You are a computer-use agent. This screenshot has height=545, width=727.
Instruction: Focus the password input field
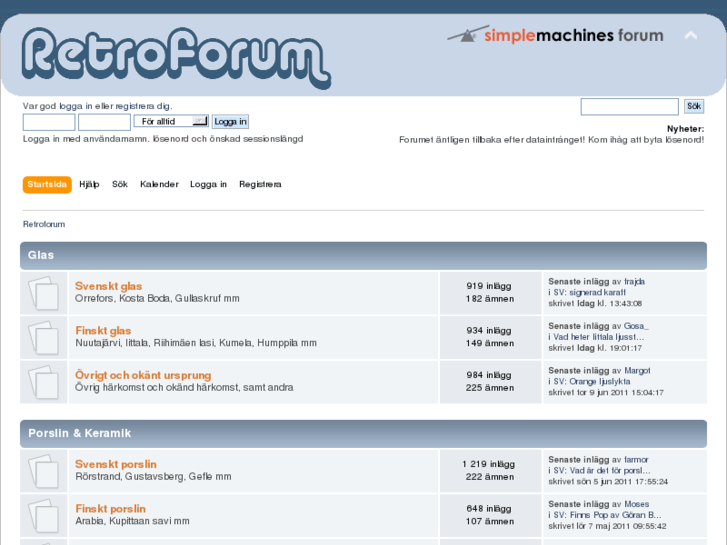point(104,122)
